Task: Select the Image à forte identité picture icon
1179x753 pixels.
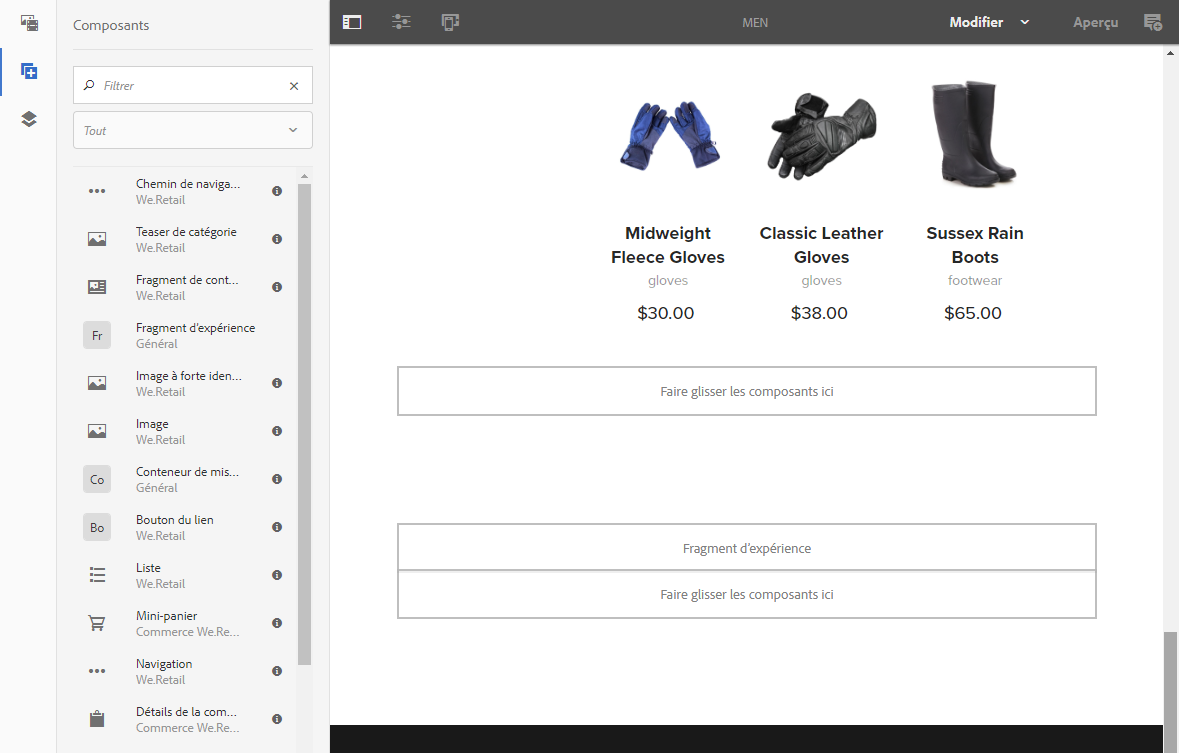Action: click(x=97, y=383)
